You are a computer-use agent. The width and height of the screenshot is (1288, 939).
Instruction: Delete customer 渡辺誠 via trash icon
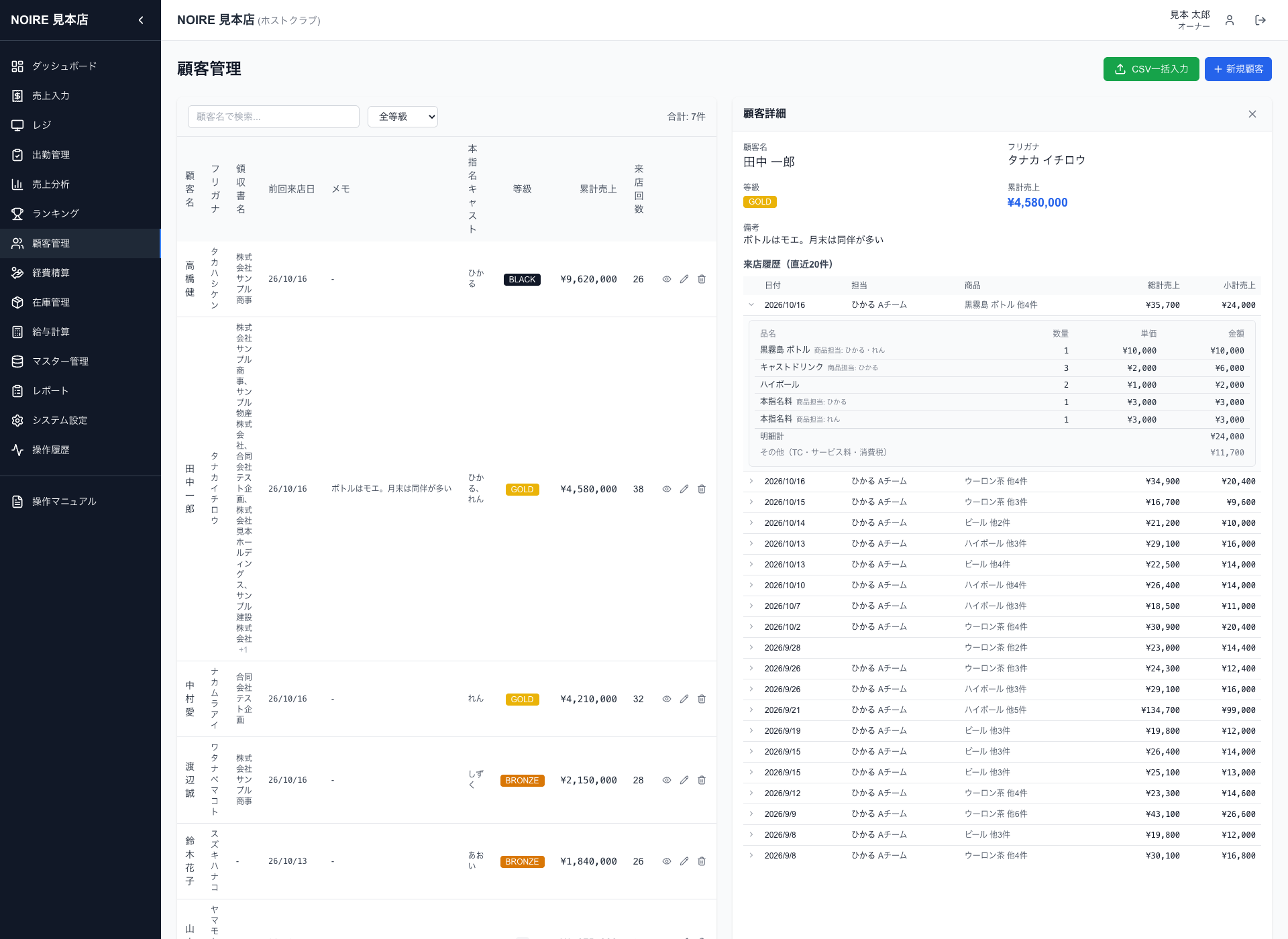702,780
